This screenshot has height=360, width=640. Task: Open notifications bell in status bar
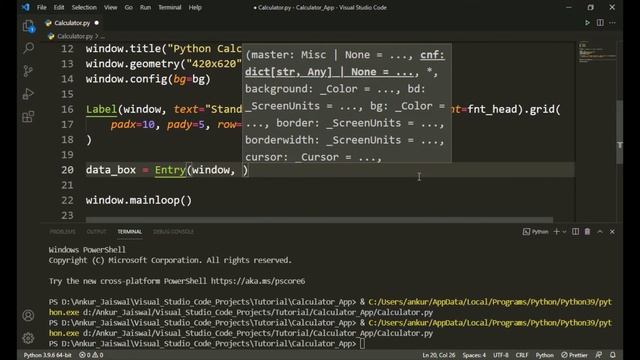tap(613, 355)
